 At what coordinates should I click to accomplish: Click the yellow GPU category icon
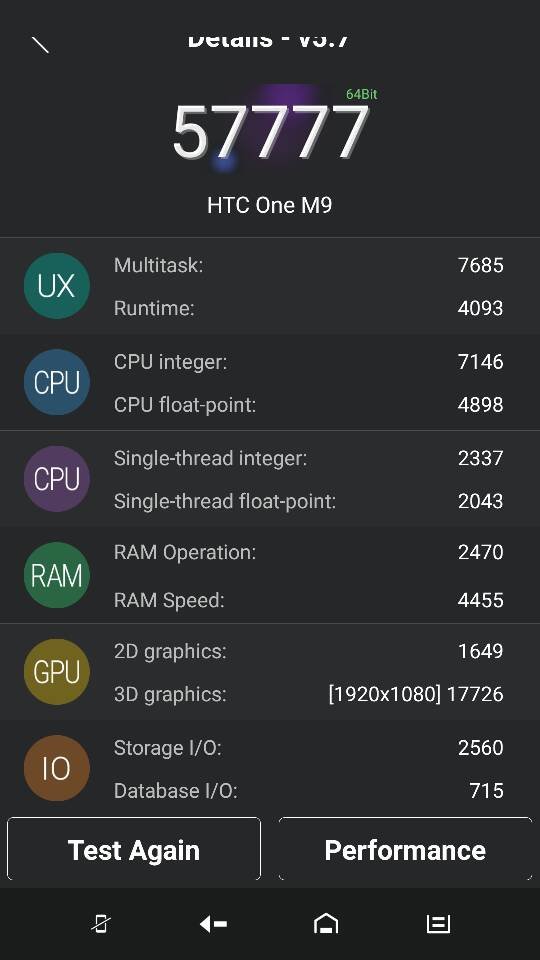[56, 672]
